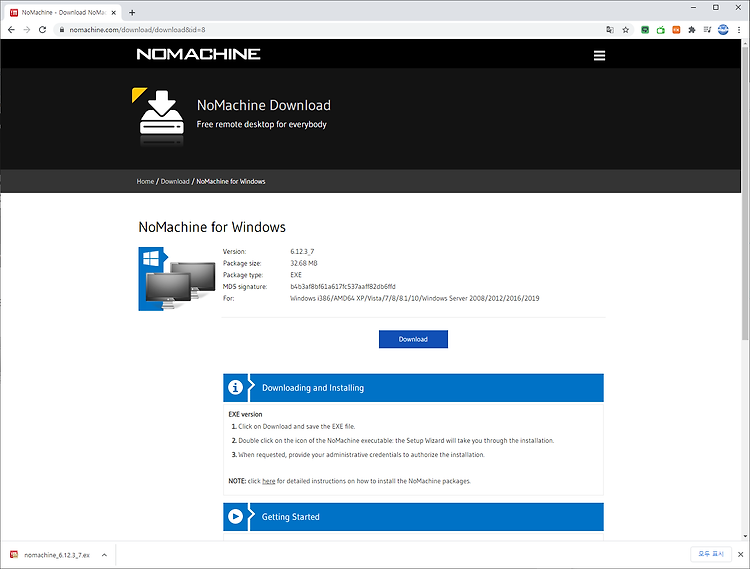750x569 pixels.
Task: Close the downloads bar
Action: point(740,554)
